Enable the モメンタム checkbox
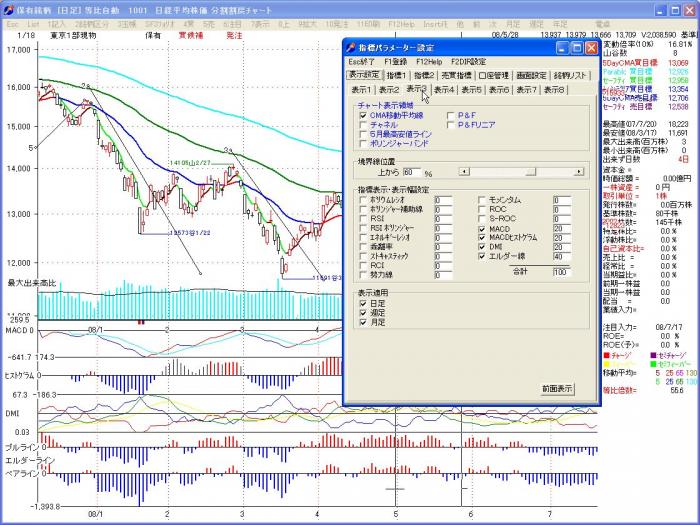This screenshot has height=525, width=700. pyautogui.click(x=482, y=200)
